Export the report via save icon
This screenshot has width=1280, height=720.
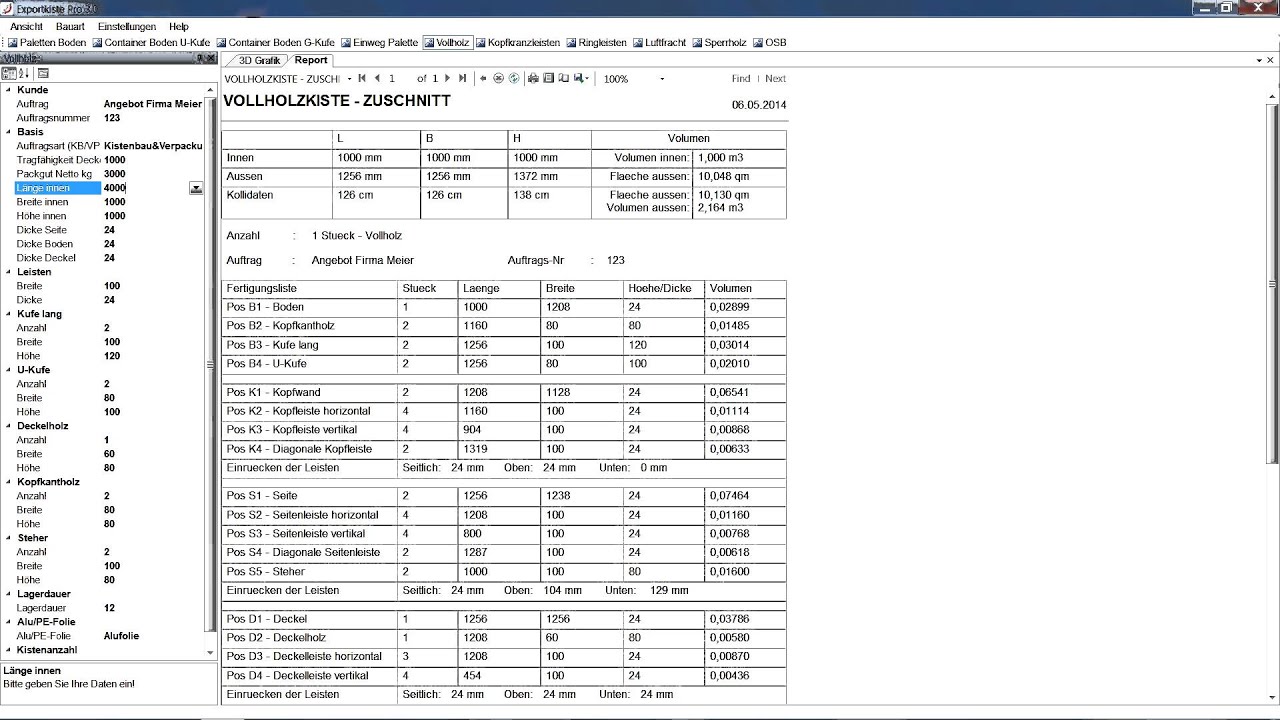click(x=580, y=78)
